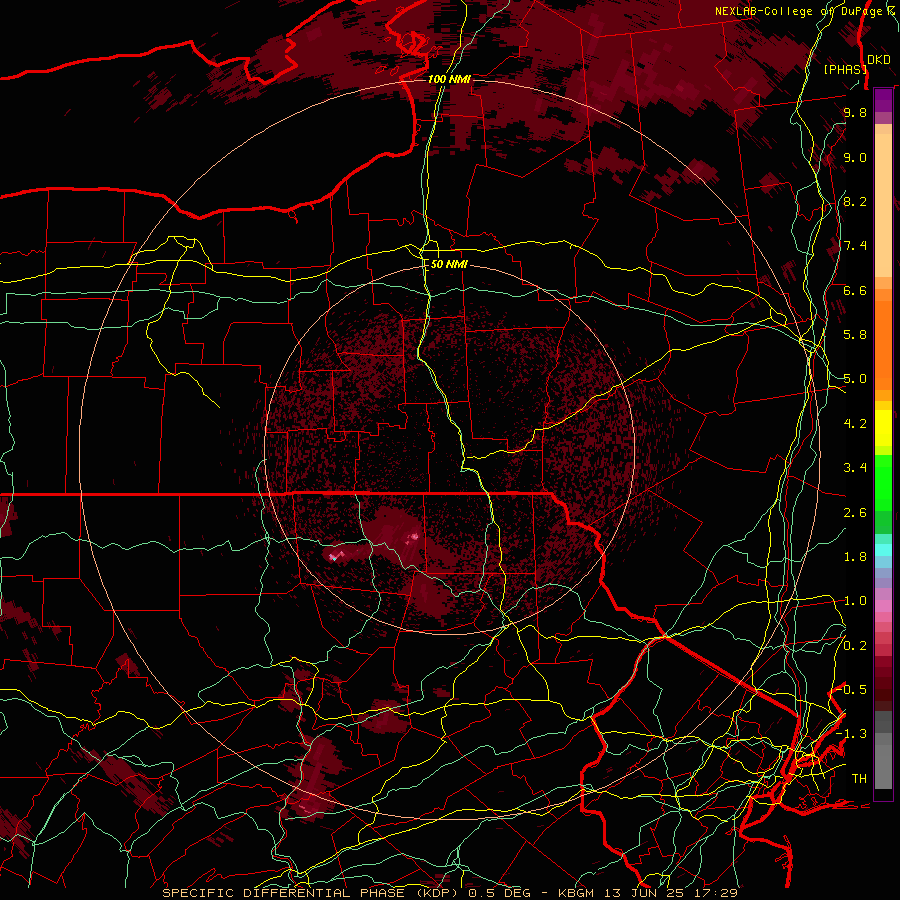Select the -0.5 value on the color scale
900x900 pixels.
[852, 690]
